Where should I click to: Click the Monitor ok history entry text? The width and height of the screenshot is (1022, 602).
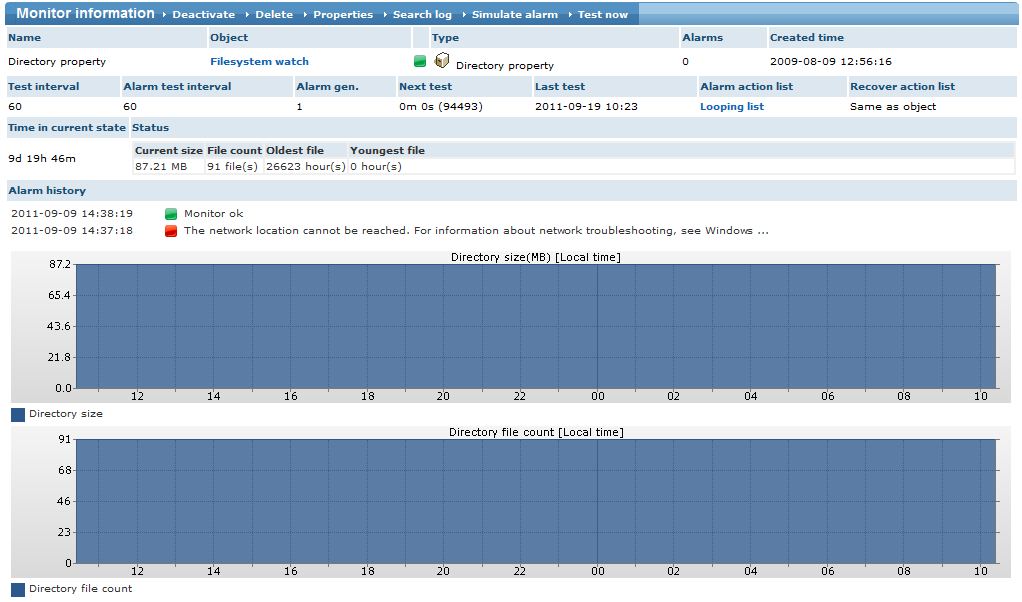tap(213, 214)
